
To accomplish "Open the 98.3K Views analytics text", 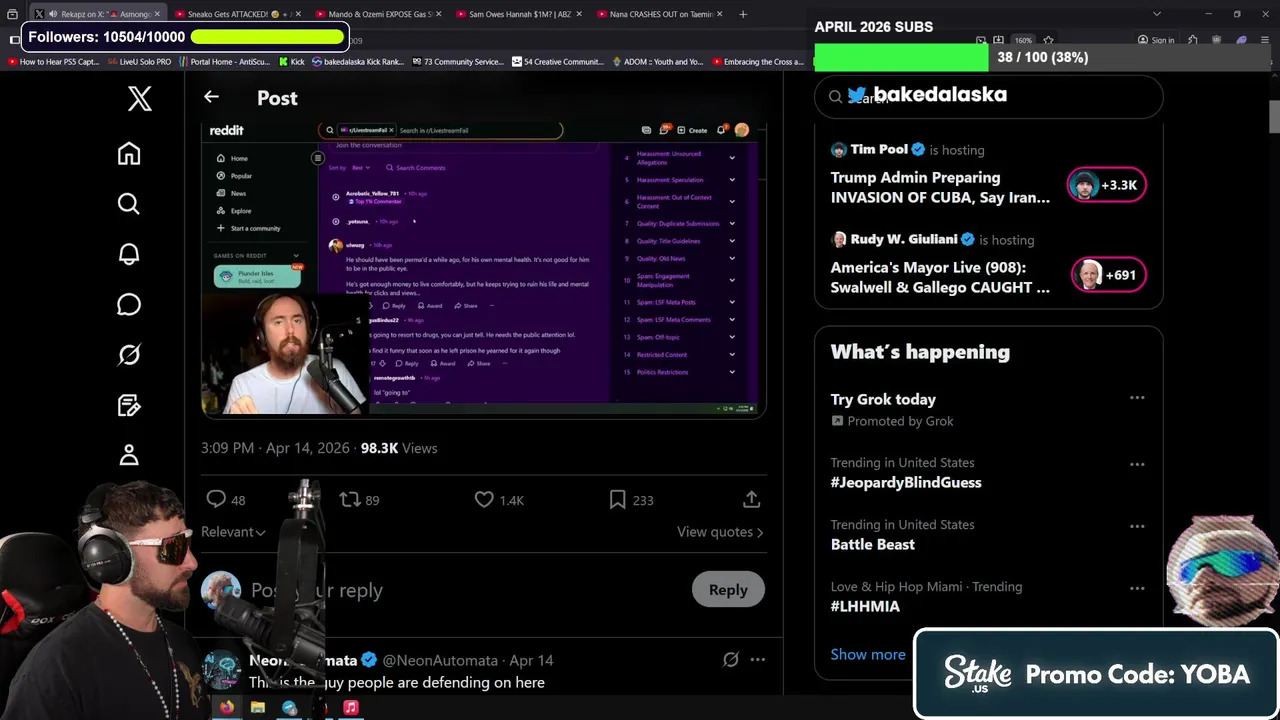I will pyautogui.click(x=398, y=448).
